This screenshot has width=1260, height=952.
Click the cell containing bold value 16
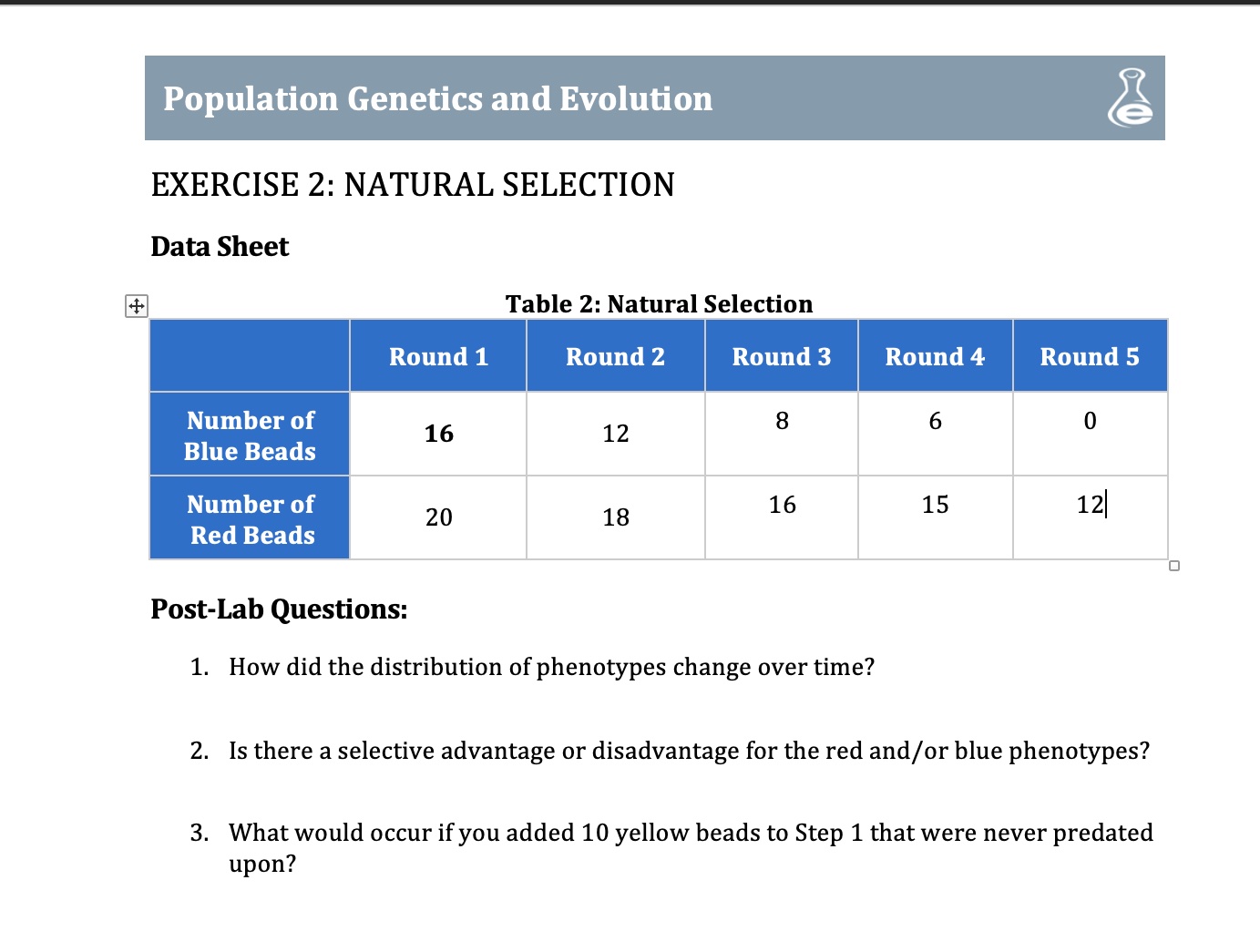point(438,434)
